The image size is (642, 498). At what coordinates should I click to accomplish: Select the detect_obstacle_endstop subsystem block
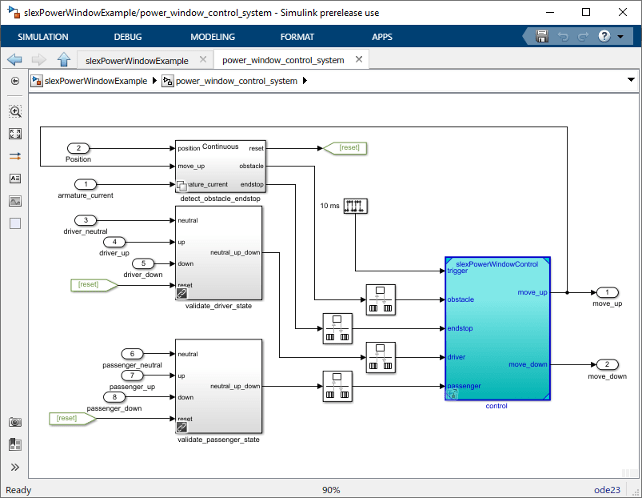pos(220,166)
